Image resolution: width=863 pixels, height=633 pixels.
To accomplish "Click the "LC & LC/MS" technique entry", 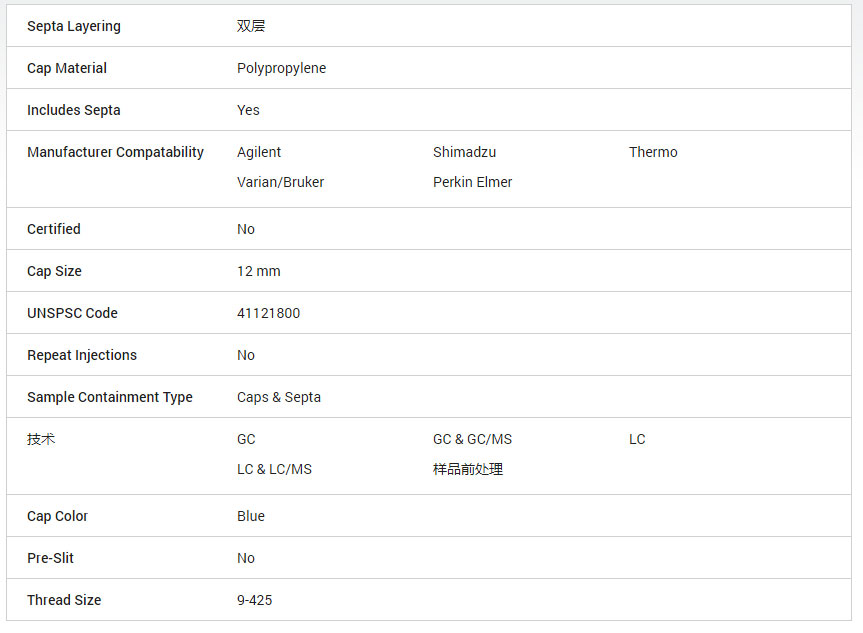I will pyautogui.click(x=274, y=469).
